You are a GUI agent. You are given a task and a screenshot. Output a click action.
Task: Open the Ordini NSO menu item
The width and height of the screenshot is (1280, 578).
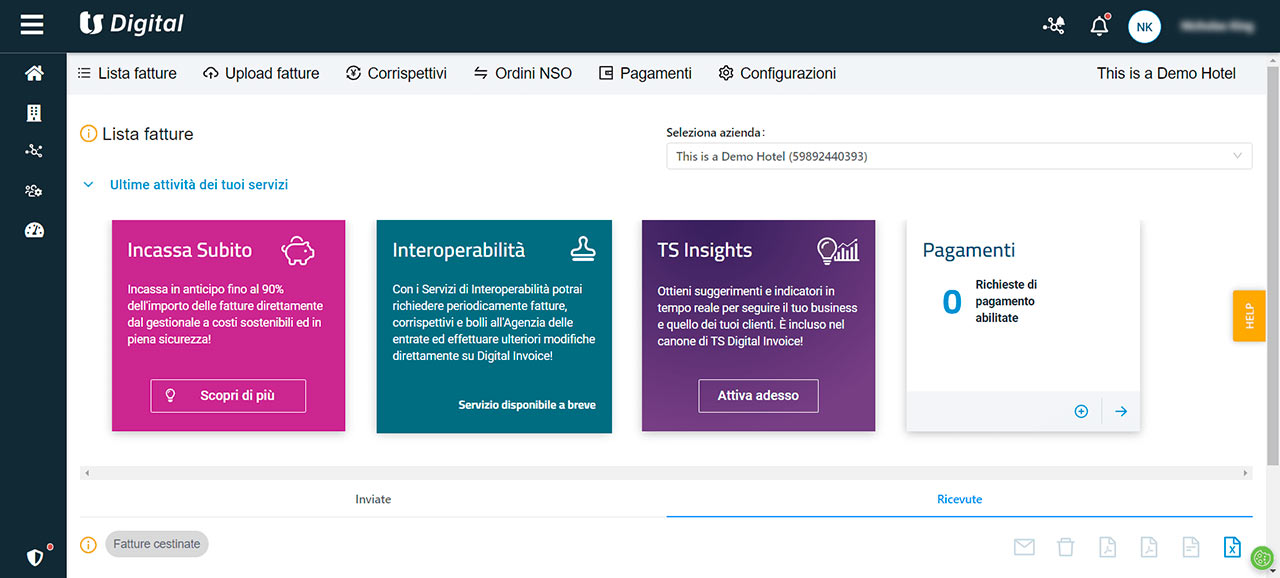523,73
